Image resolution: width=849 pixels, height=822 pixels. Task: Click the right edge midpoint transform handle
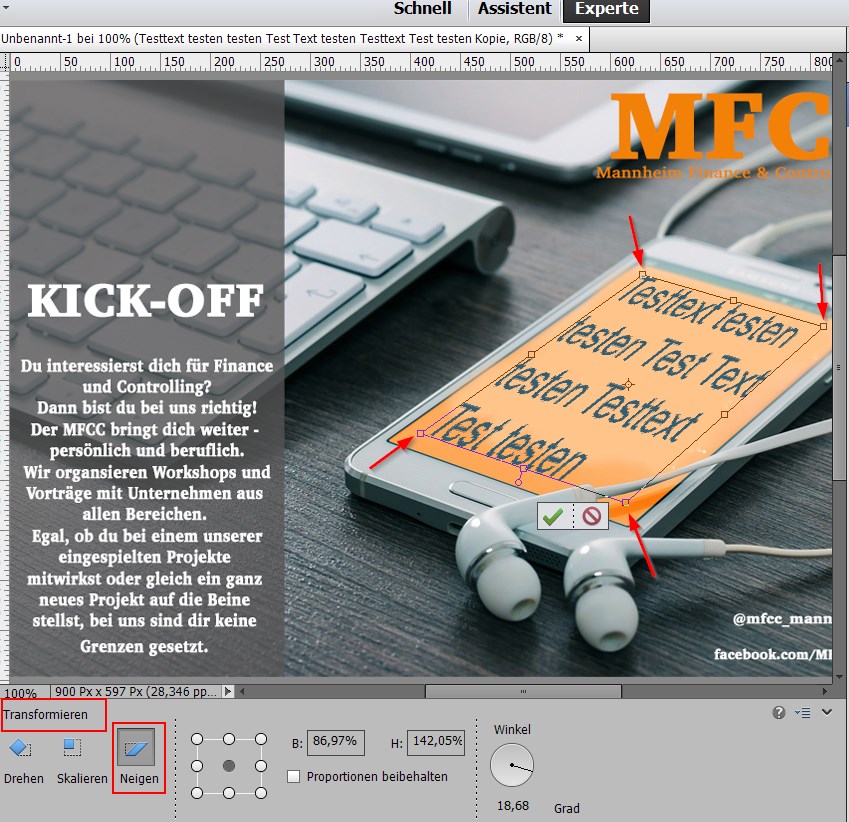pos(724,414)
